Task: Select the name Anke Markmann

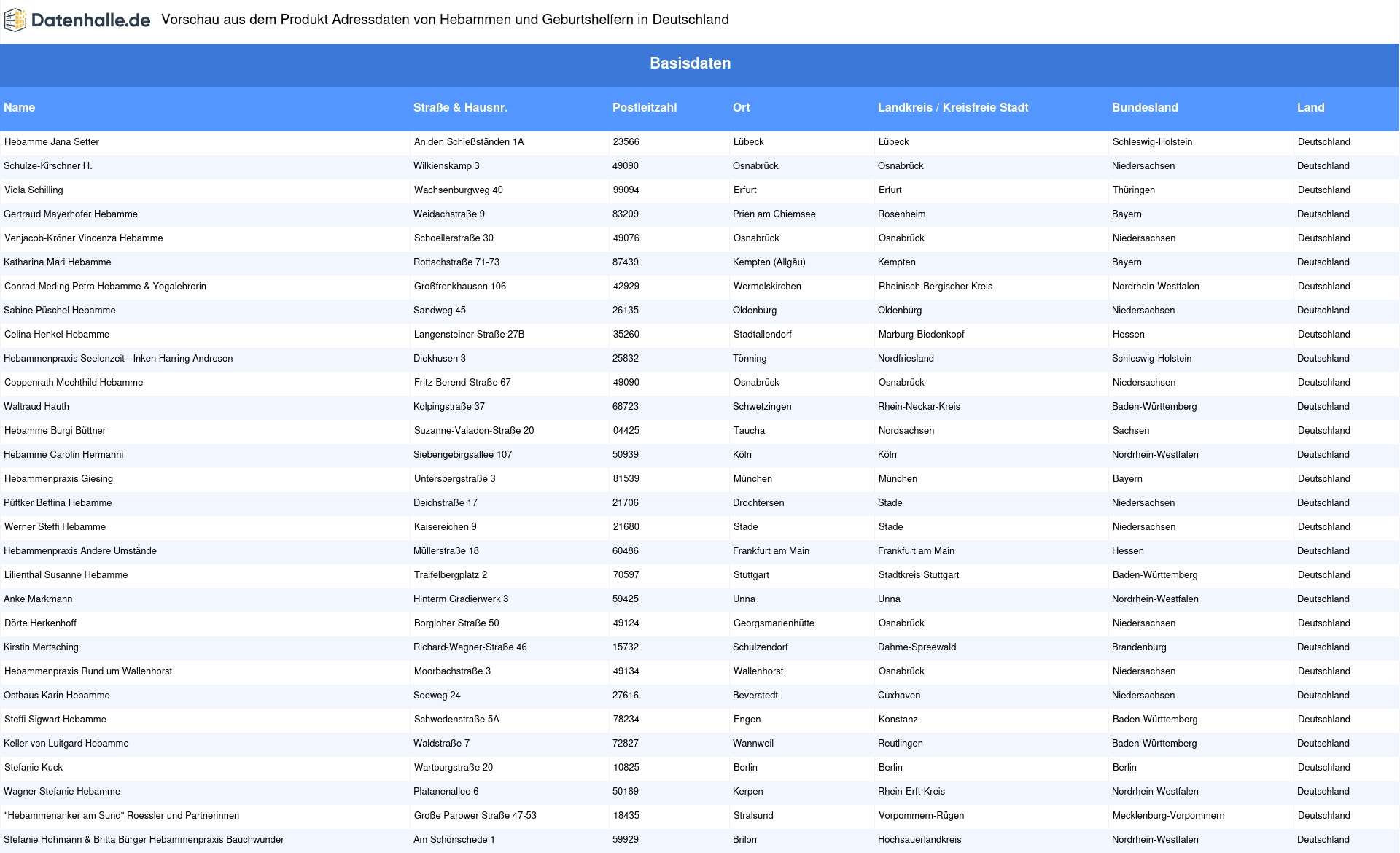Action: coord(38,599)
